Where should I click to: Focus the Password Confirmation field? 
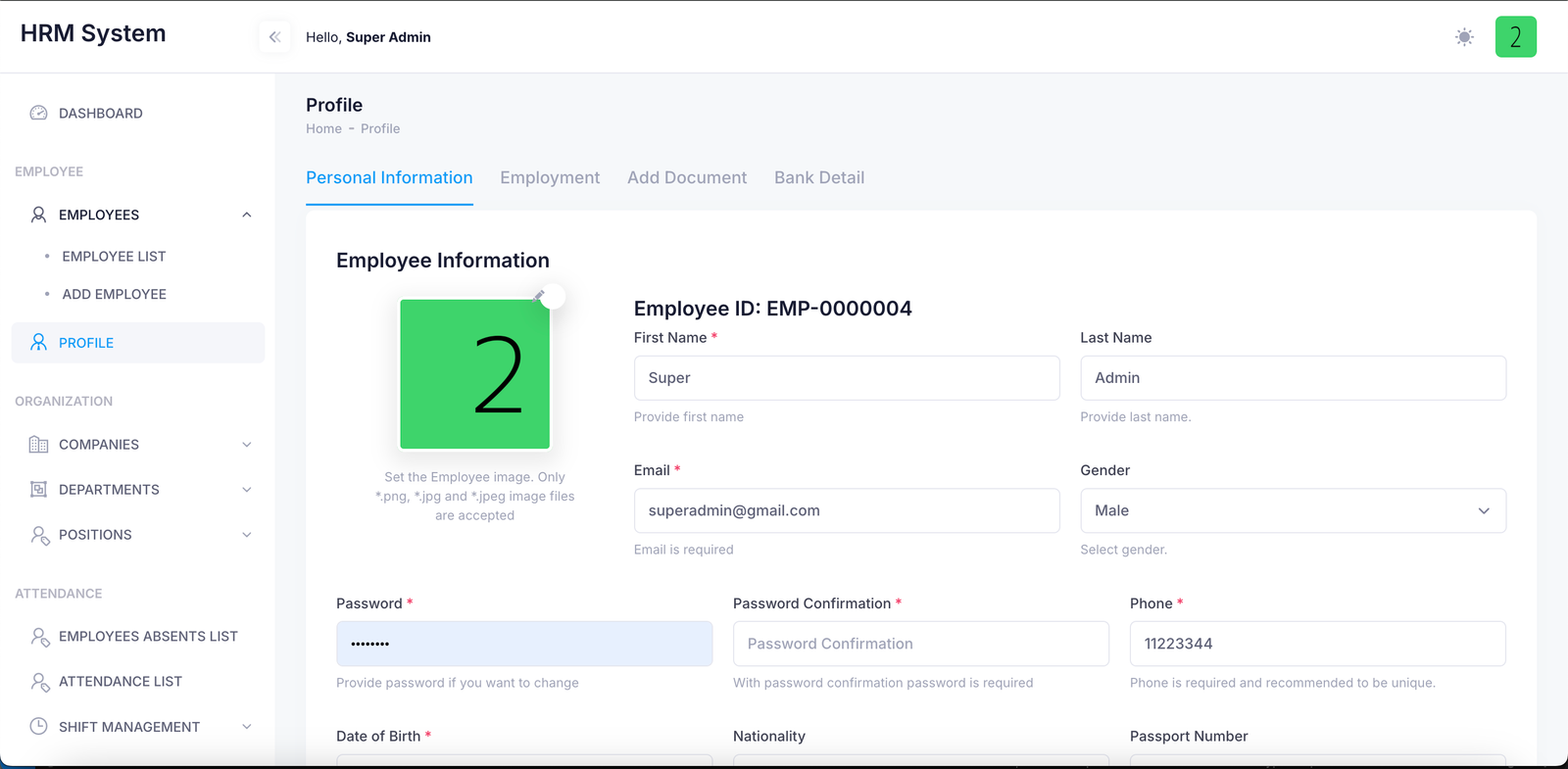click(920, 644)
